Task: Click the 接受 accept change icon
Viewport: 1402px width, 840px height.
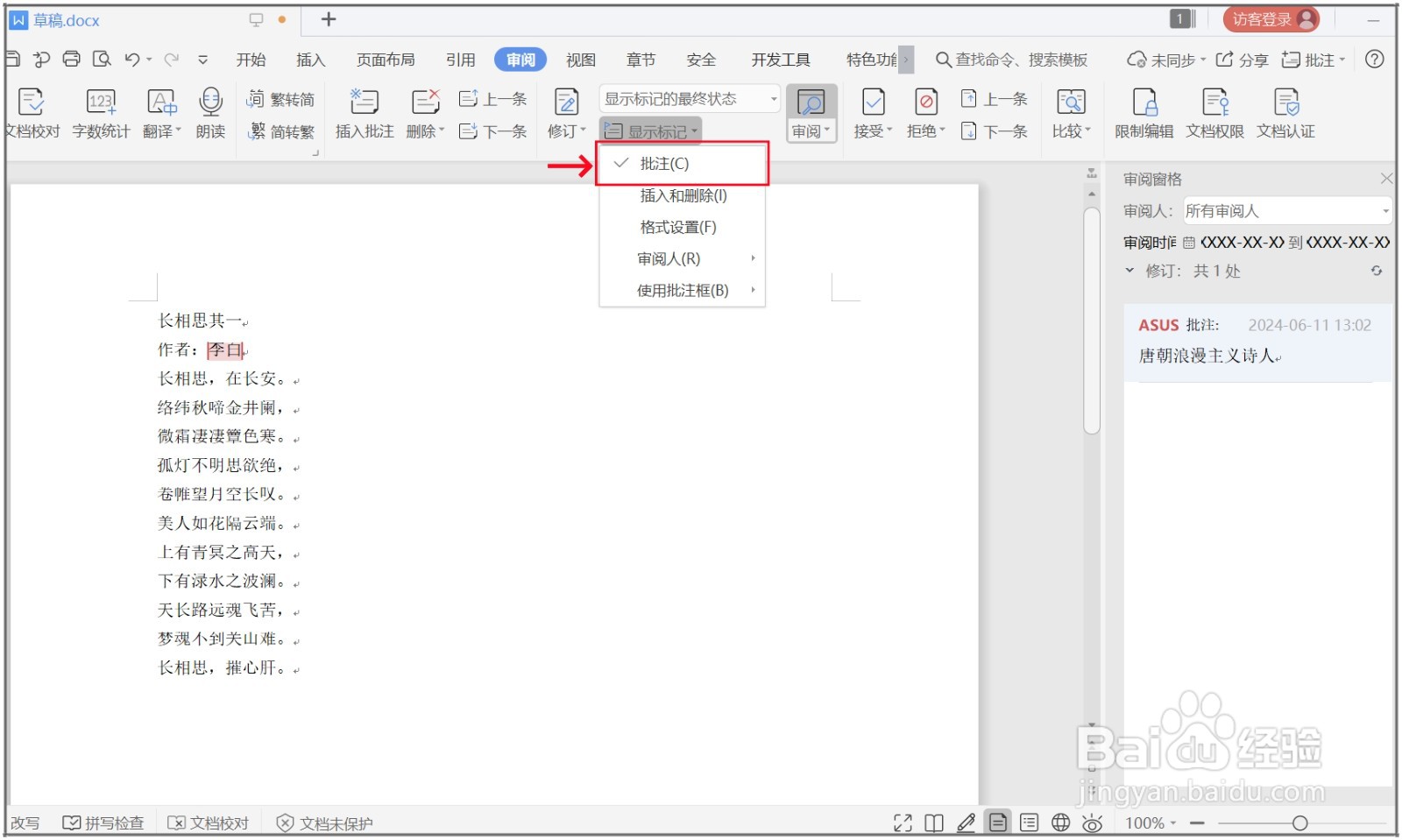Action: pyautogui.click(x=874, y=102)
